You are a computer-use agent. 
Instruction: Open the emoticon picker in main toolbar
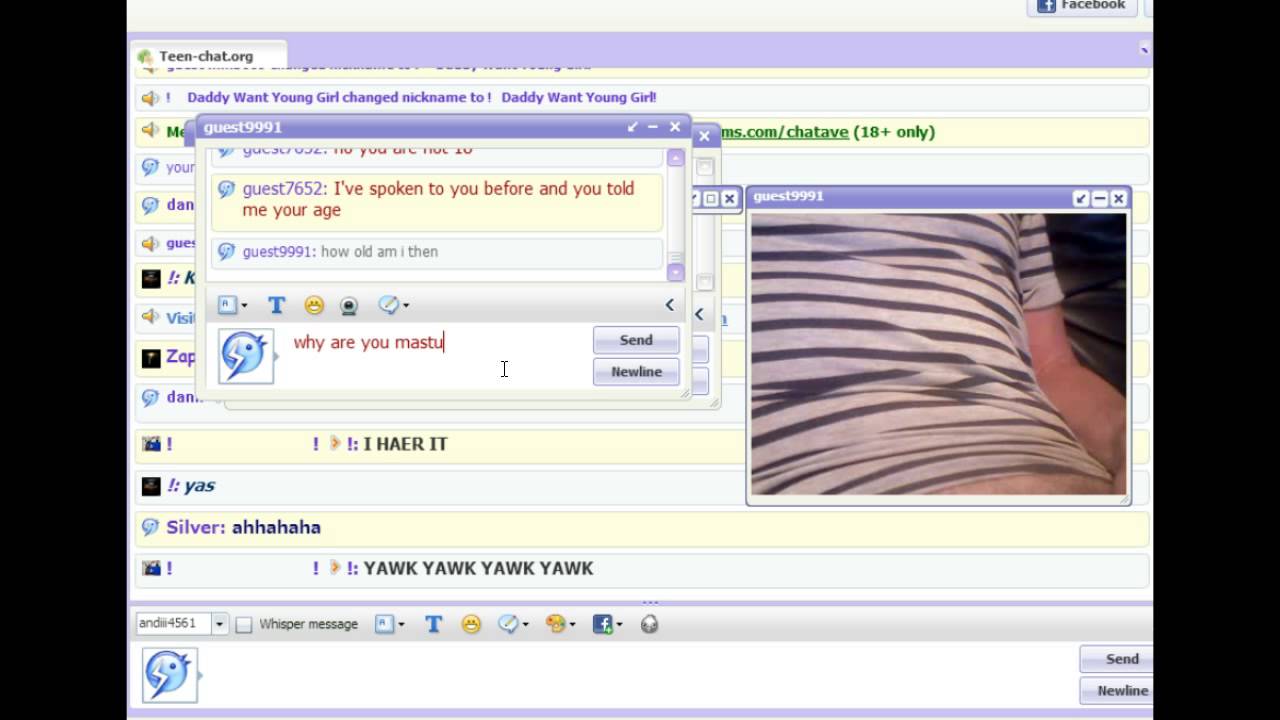click(471, 624)
